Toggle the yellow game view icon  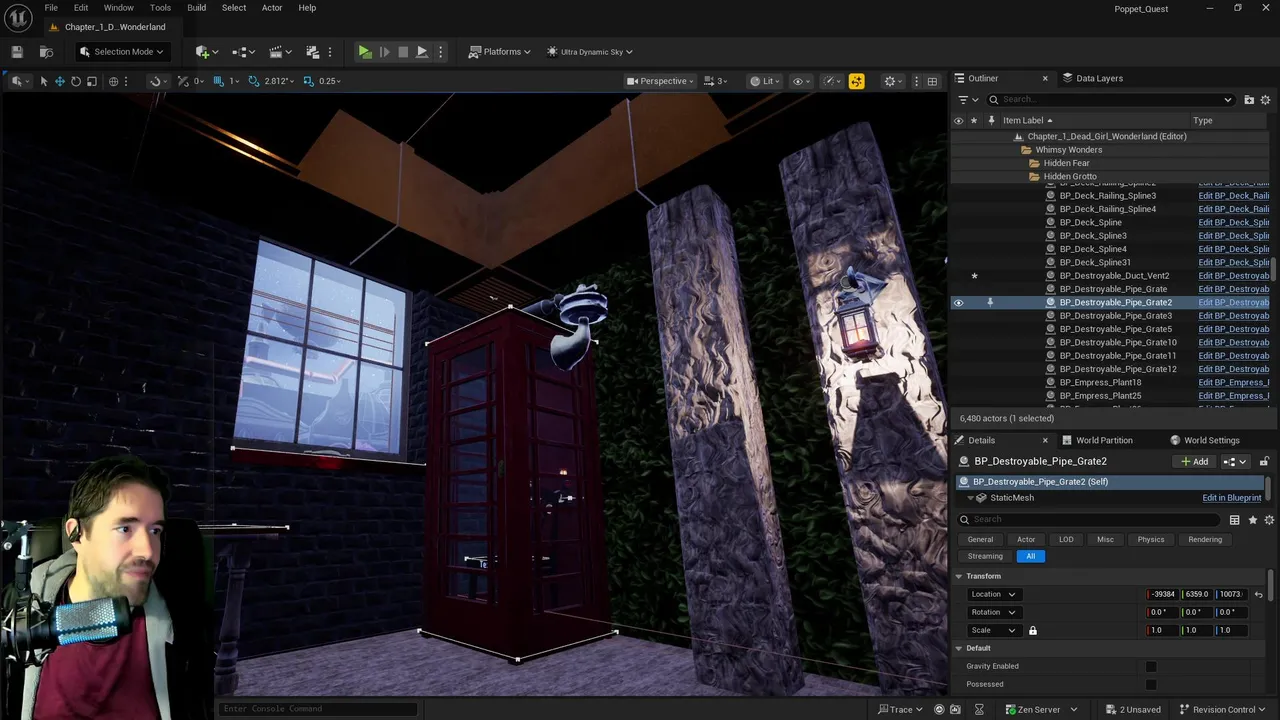tap(856, 81)
